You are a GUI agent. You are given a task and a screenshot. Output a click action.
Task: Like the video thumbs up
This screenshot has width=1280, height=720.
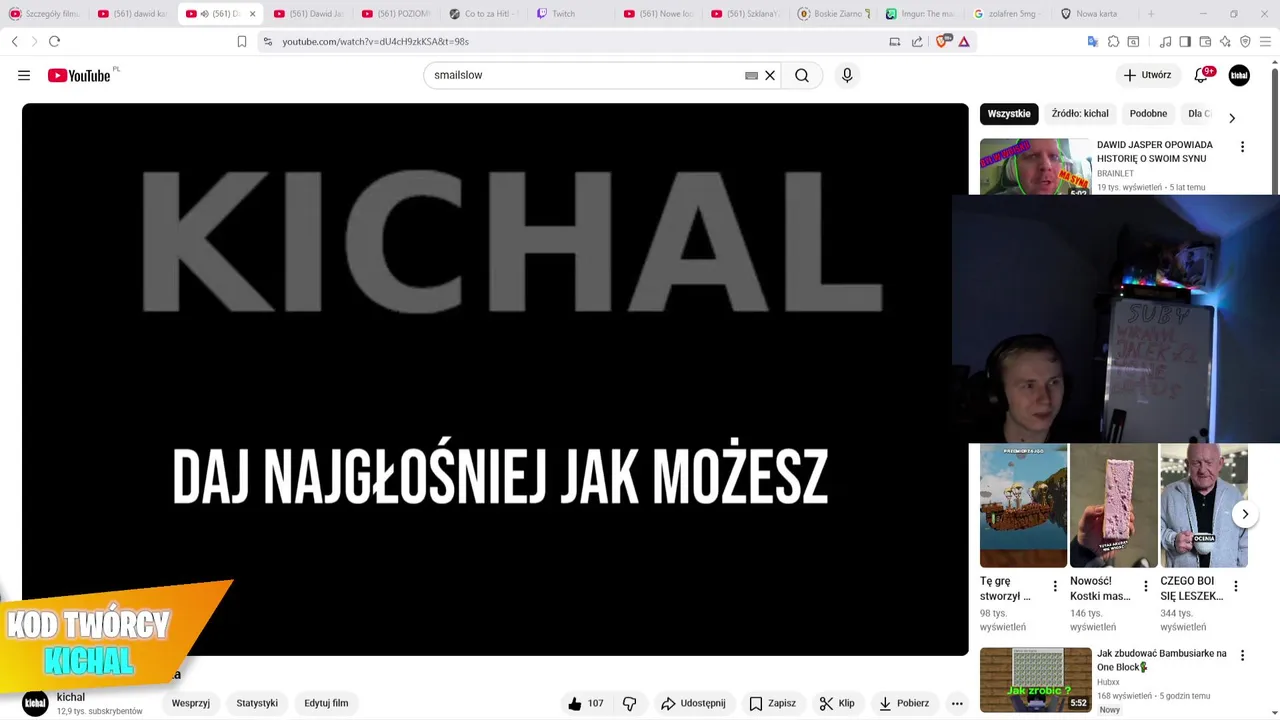(586, 703)
